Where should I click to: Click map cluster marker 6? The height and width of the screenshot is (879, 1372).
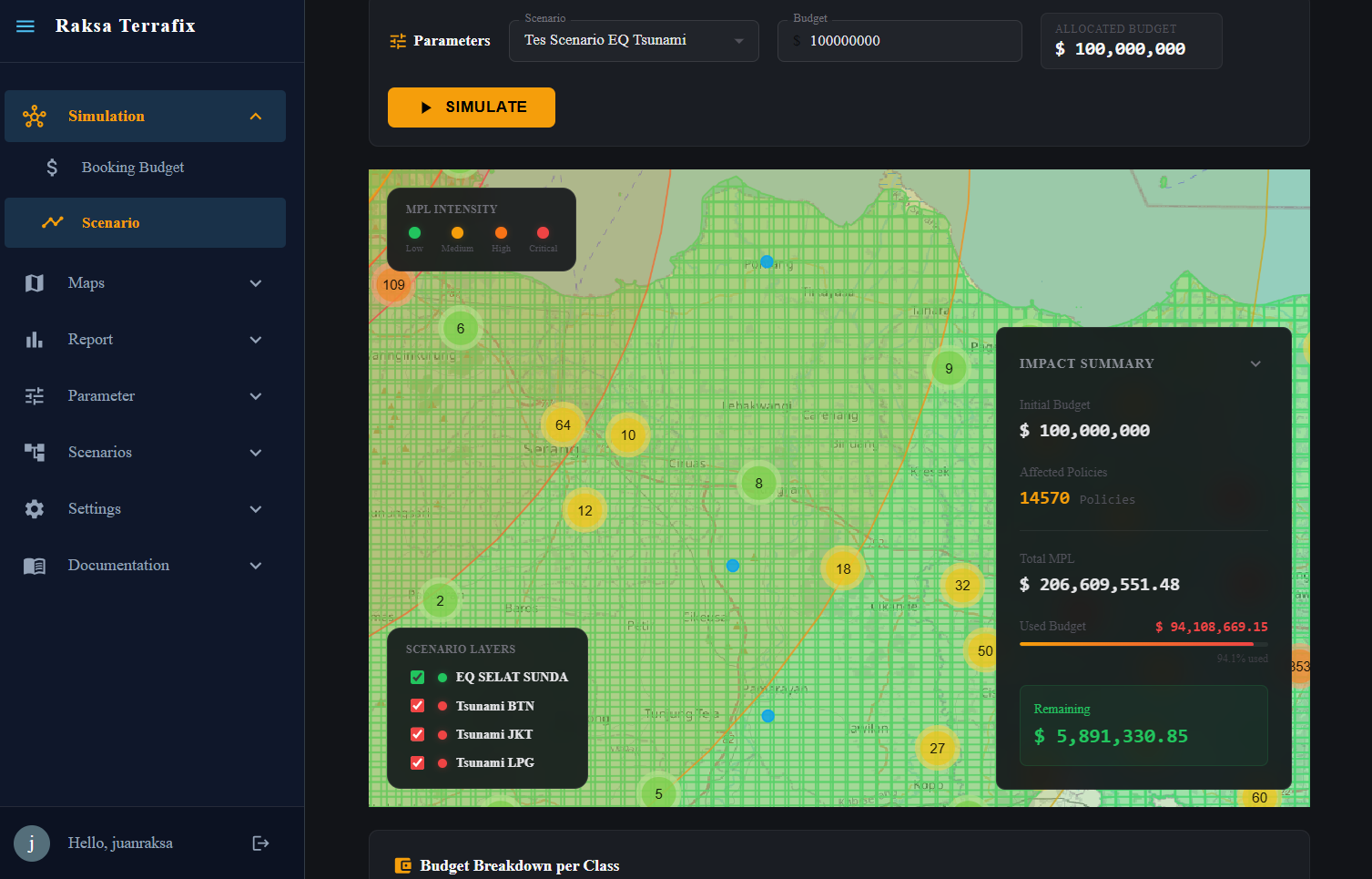pyautogui.click(x=460, y=329)
